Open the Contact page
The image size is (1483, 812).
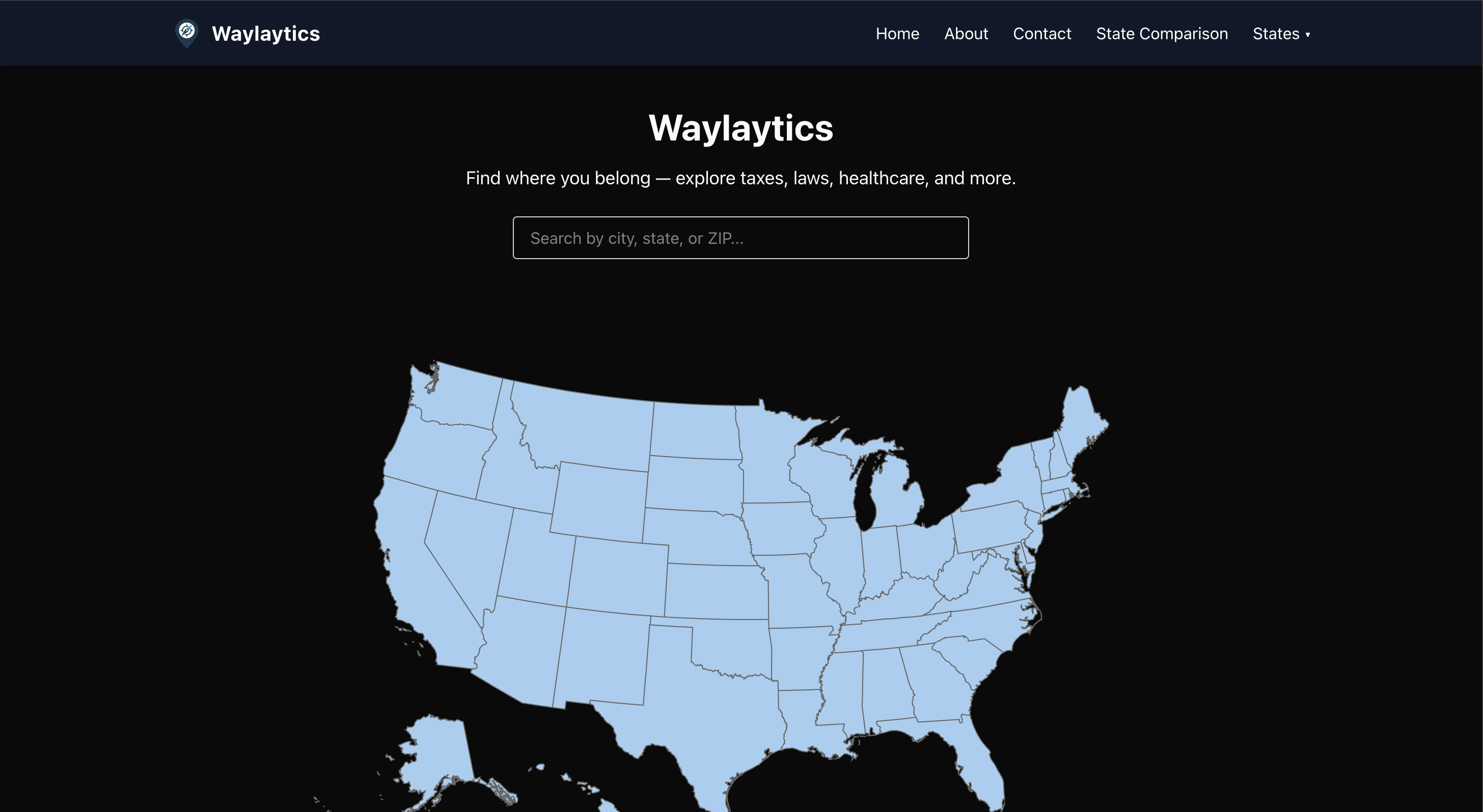(x=1042, y=34)
